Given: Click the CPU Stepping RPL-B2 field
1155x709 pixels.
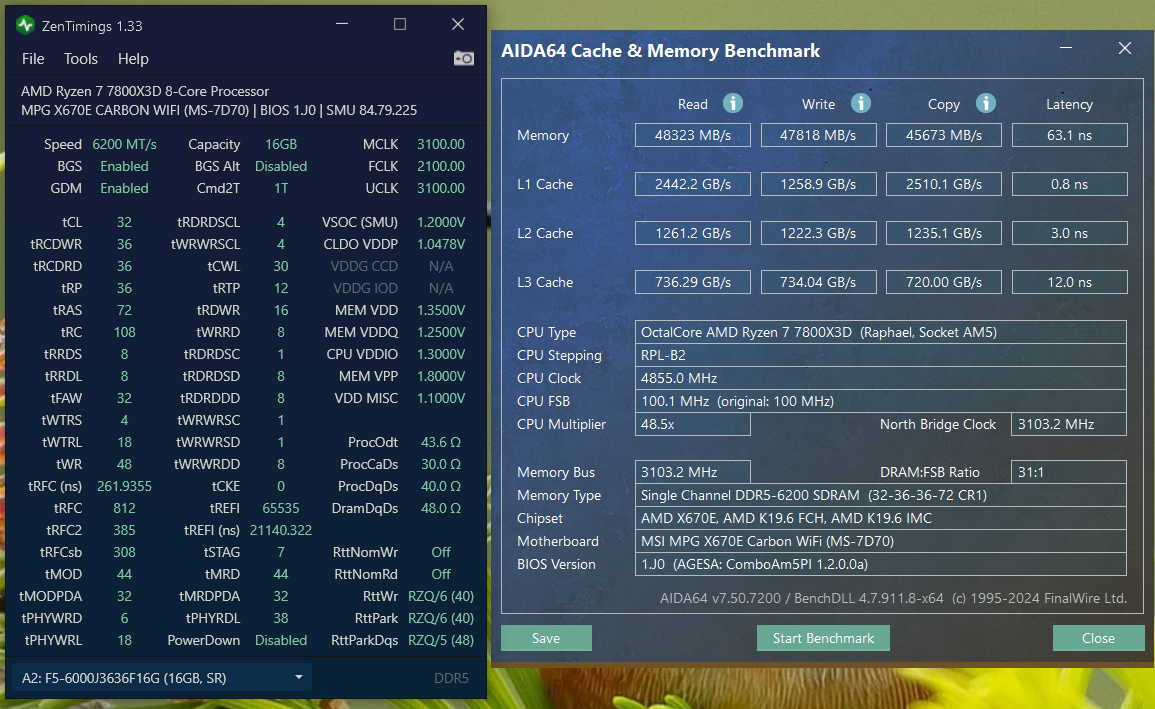Looking at the screenshot, I should tap(880, 355).
